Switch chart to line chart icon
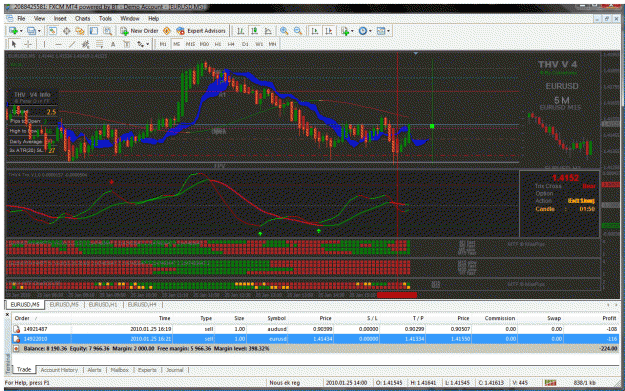The width and height of the screenshot is (625, 391). (268, 31)
